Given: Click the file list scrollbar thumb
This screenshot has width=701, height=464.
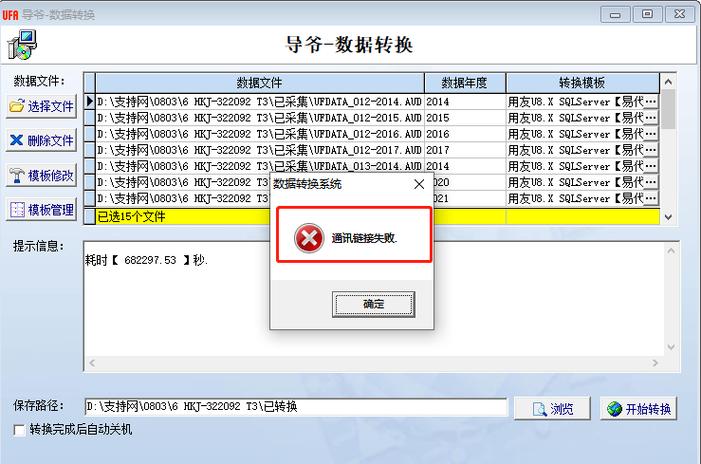Looking at the screenshot, I should point(668,110).
